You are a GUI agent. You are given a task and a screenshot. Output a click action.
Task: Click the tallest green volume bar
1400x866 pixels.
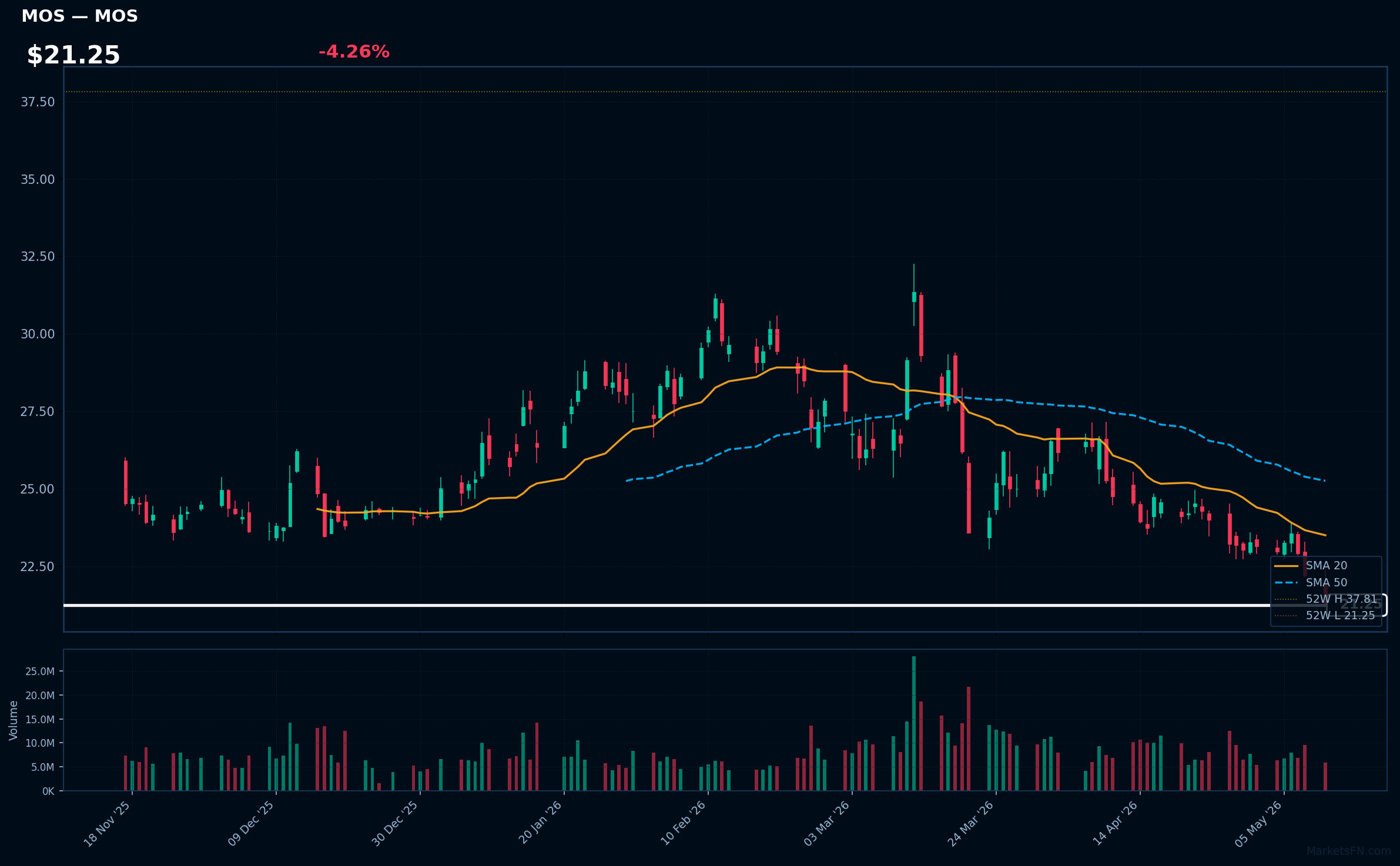[914, 723]
